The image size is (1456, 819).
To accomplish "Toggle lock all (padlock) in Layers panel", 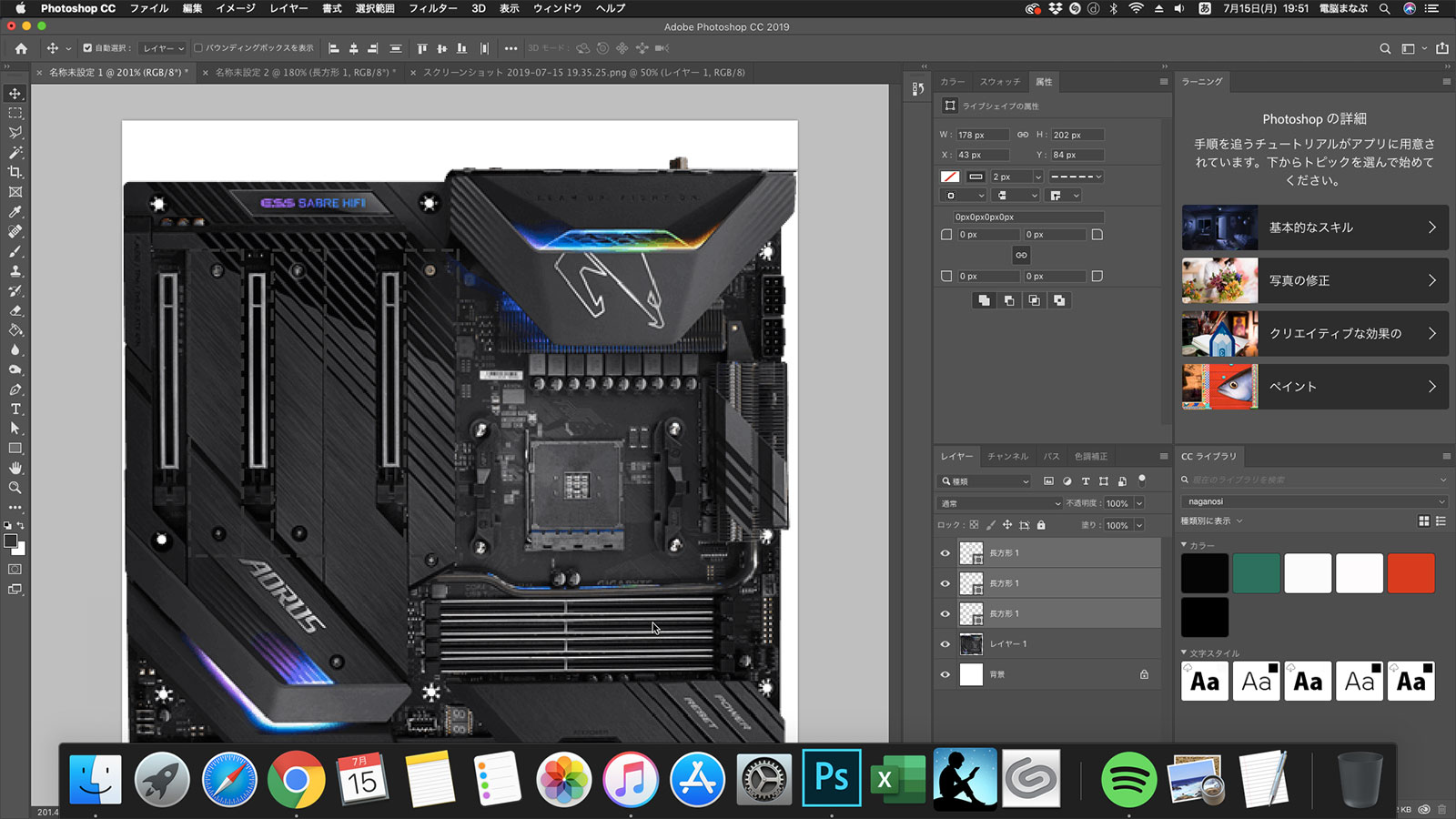I will point(1041,525).
